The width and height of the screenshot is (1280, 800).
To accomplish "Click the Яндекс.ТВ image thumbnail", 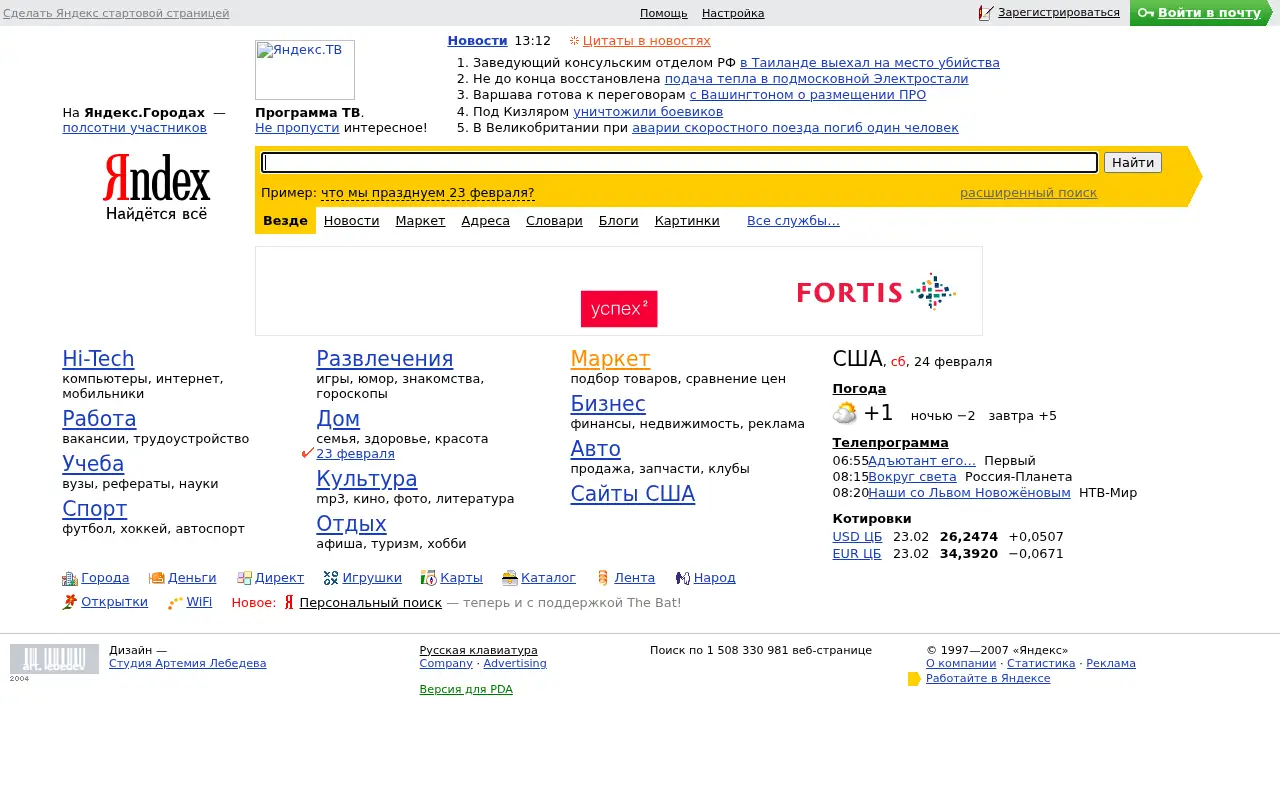I will pyautogui.click(x=305, y=70).
